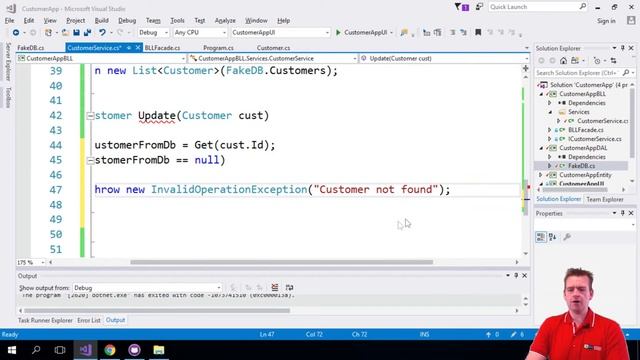
Task: Click the search magnifier in Solution Explorer
Action: pos(626,73)
